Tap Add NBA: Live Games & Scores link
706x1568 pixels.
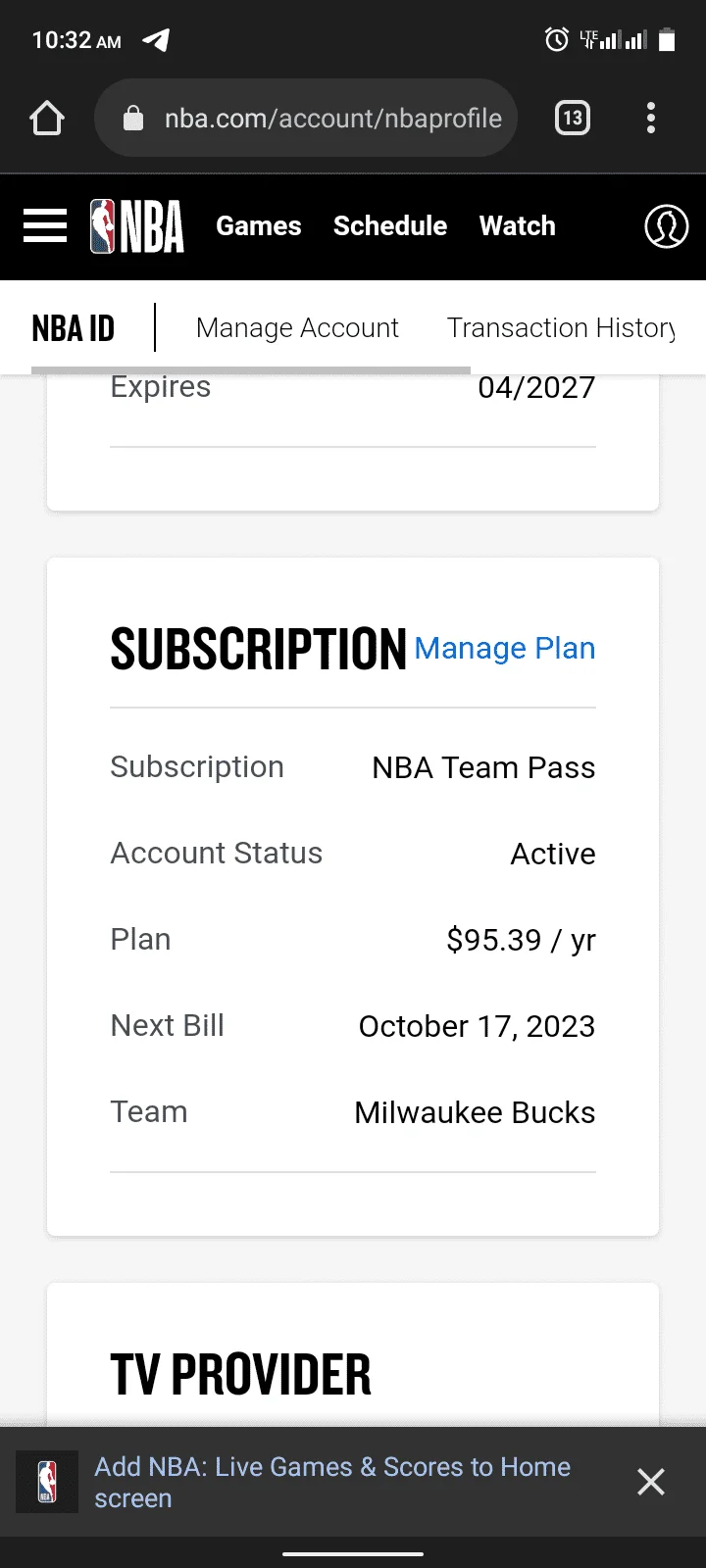click(x=332, y=1482)
